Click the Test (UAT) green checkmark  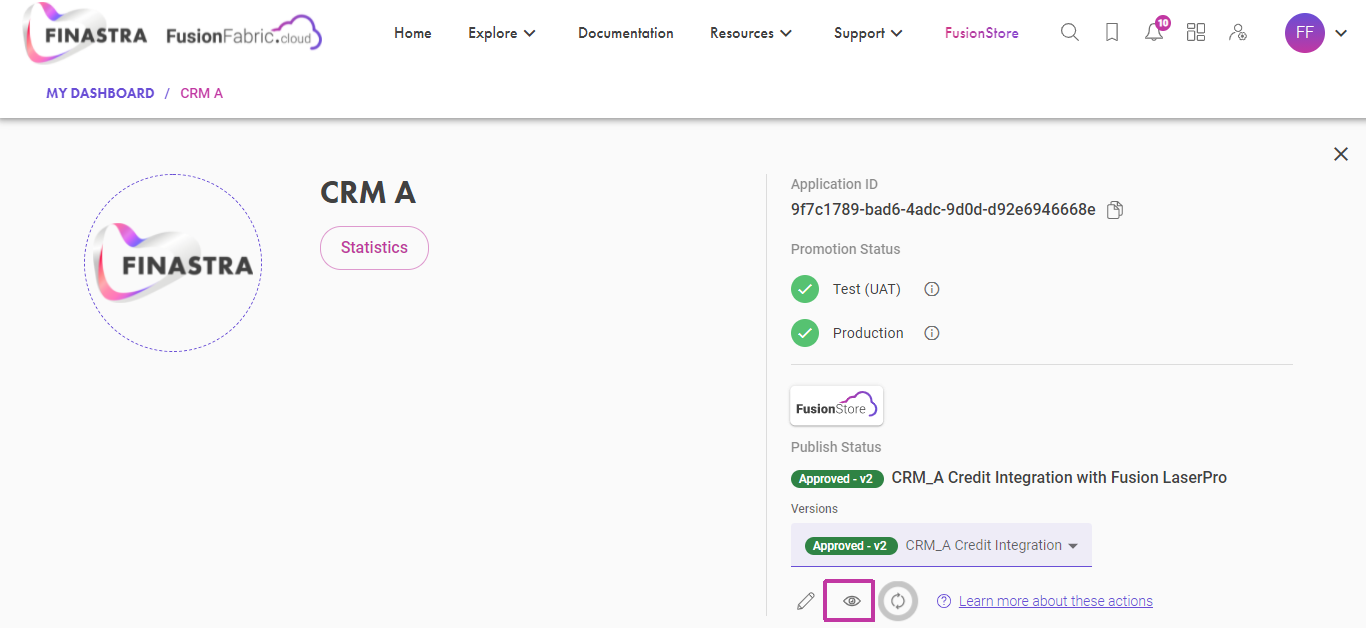click(x=805, y=289)
